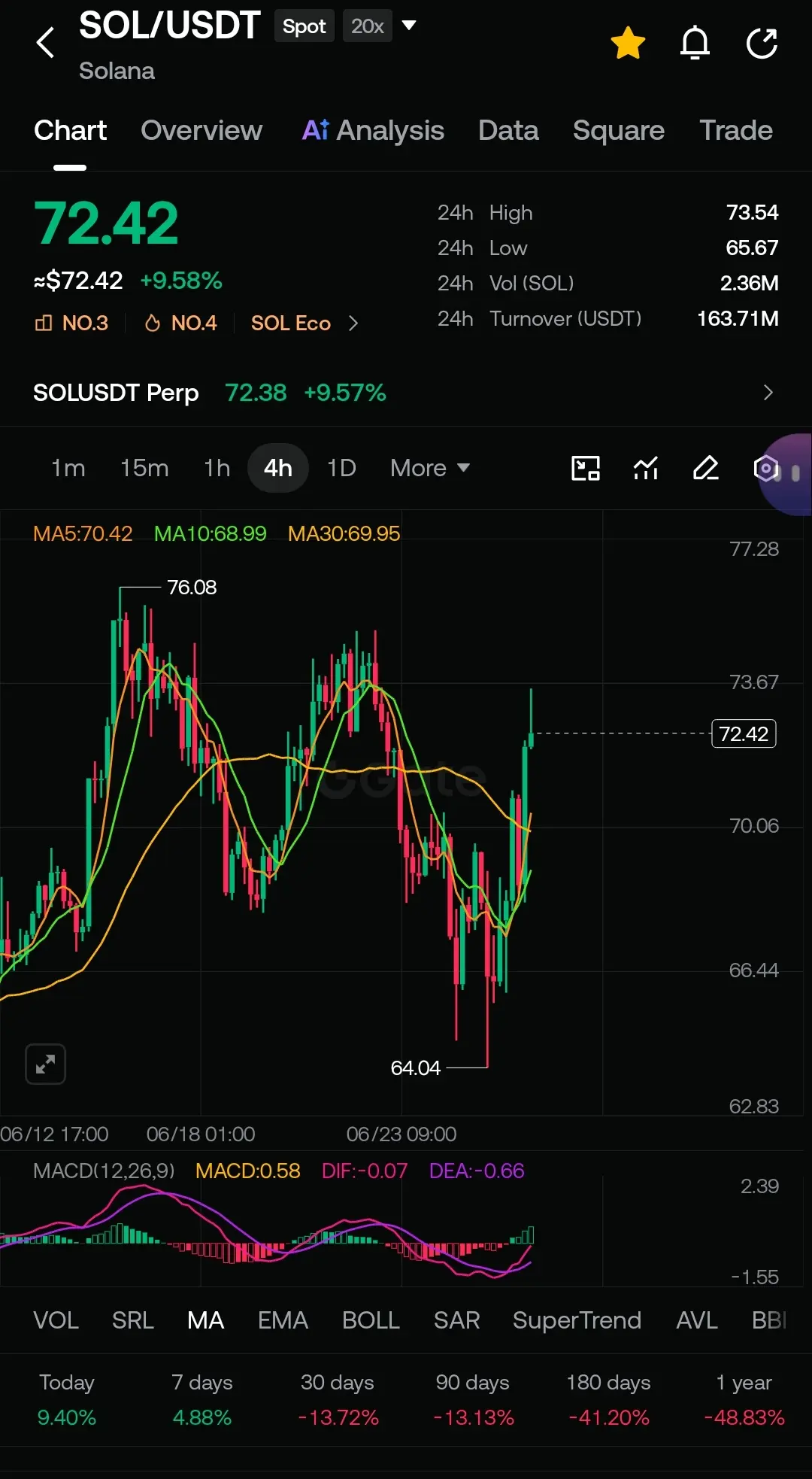Tap the 64.04 low price label
812x1479 pixels.
tap(415, 1067)
